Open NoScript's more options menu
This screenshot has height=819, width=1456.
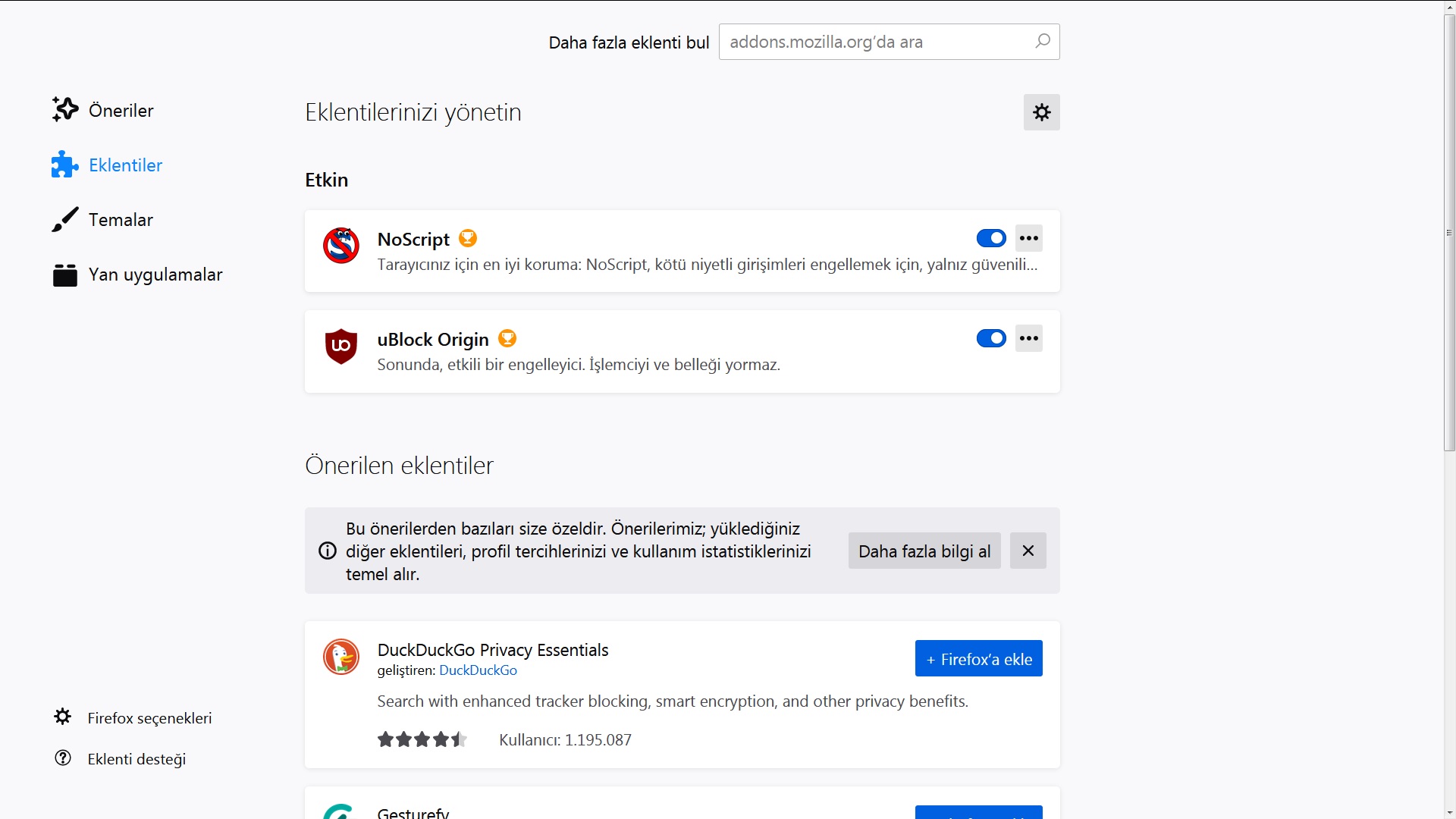coord(1029,238)
